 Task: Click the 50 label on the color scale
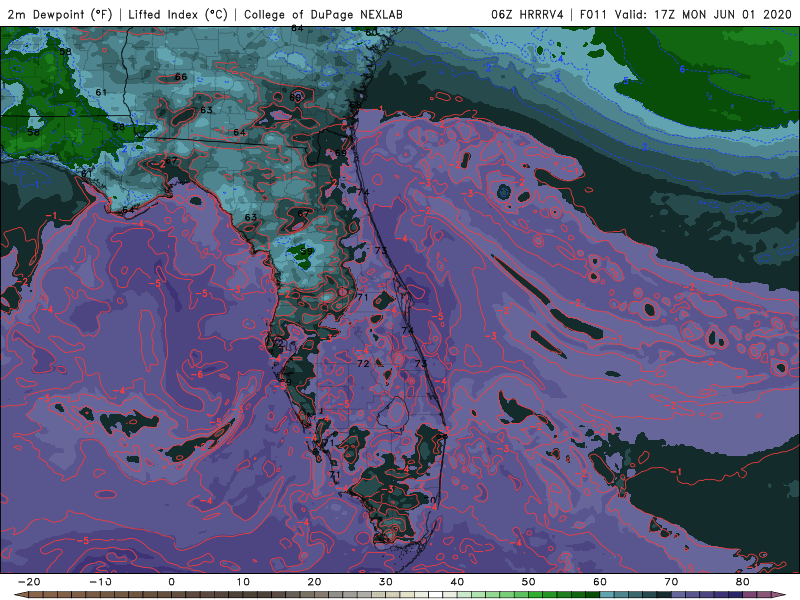pyautogui.click(x=529, y=582)
